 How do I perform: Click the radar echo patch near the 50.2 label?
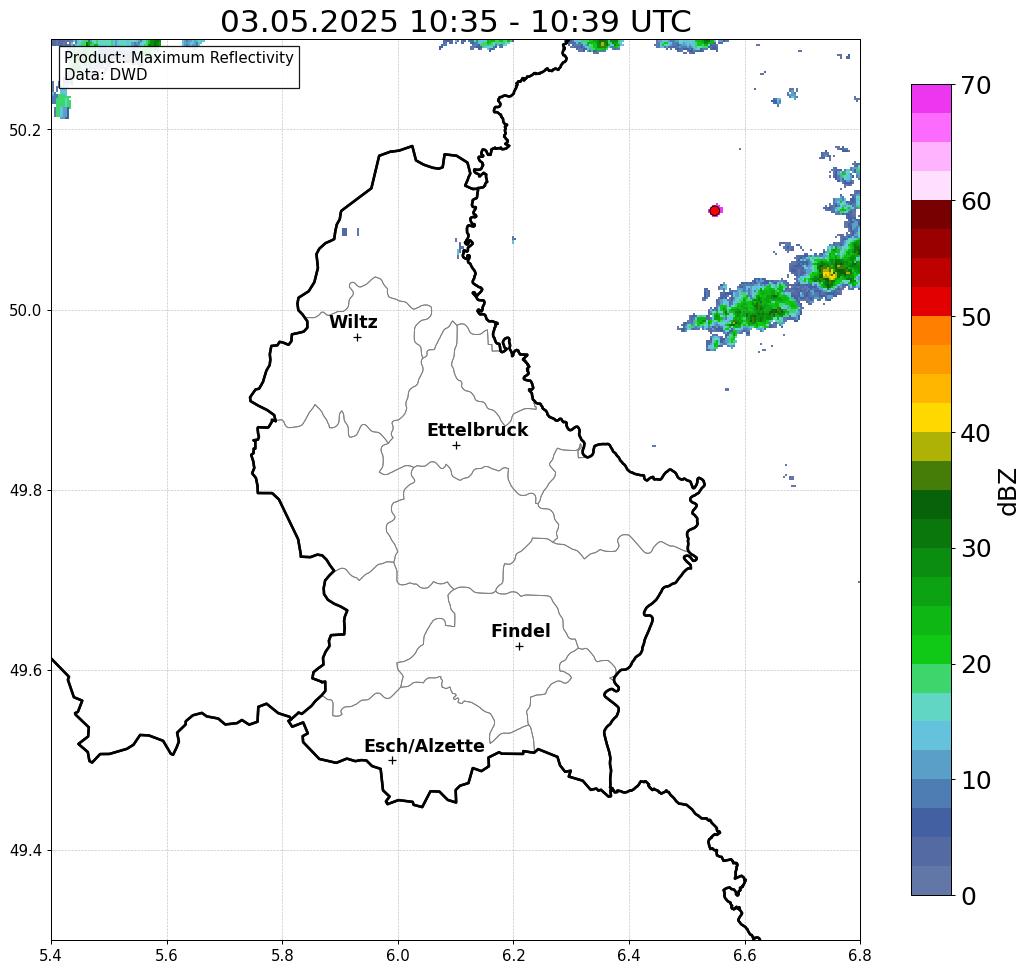coord(61,102)
